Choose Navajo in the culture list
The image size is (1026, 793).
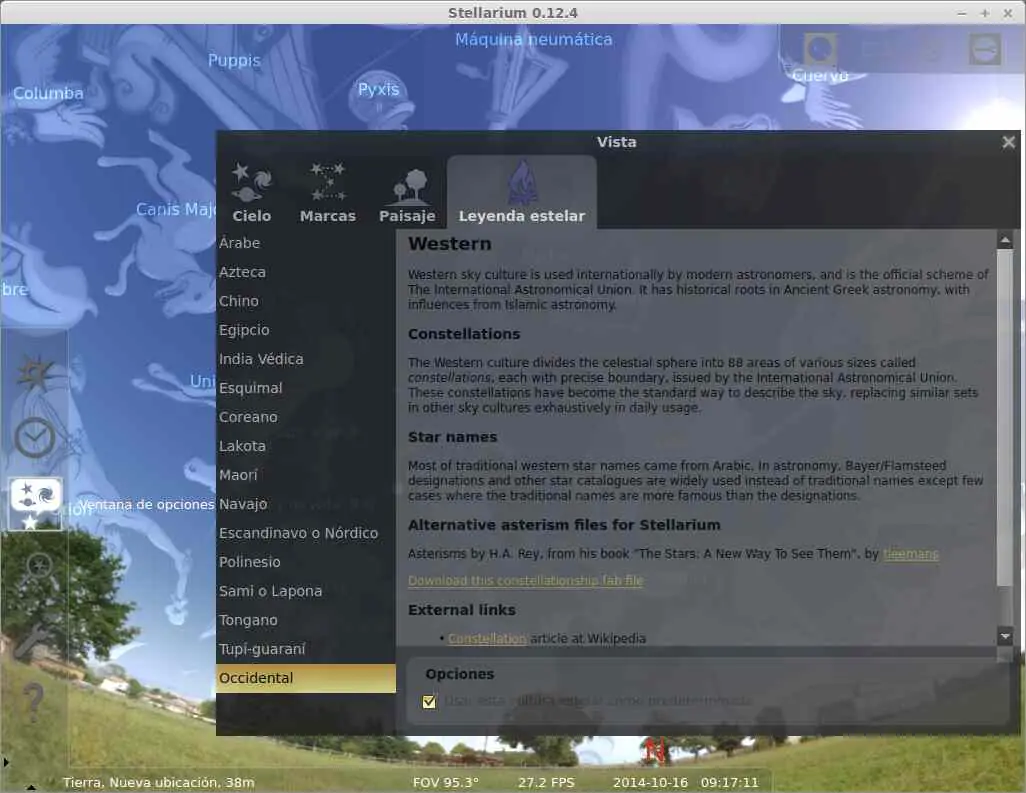click(x=306, y=504)
